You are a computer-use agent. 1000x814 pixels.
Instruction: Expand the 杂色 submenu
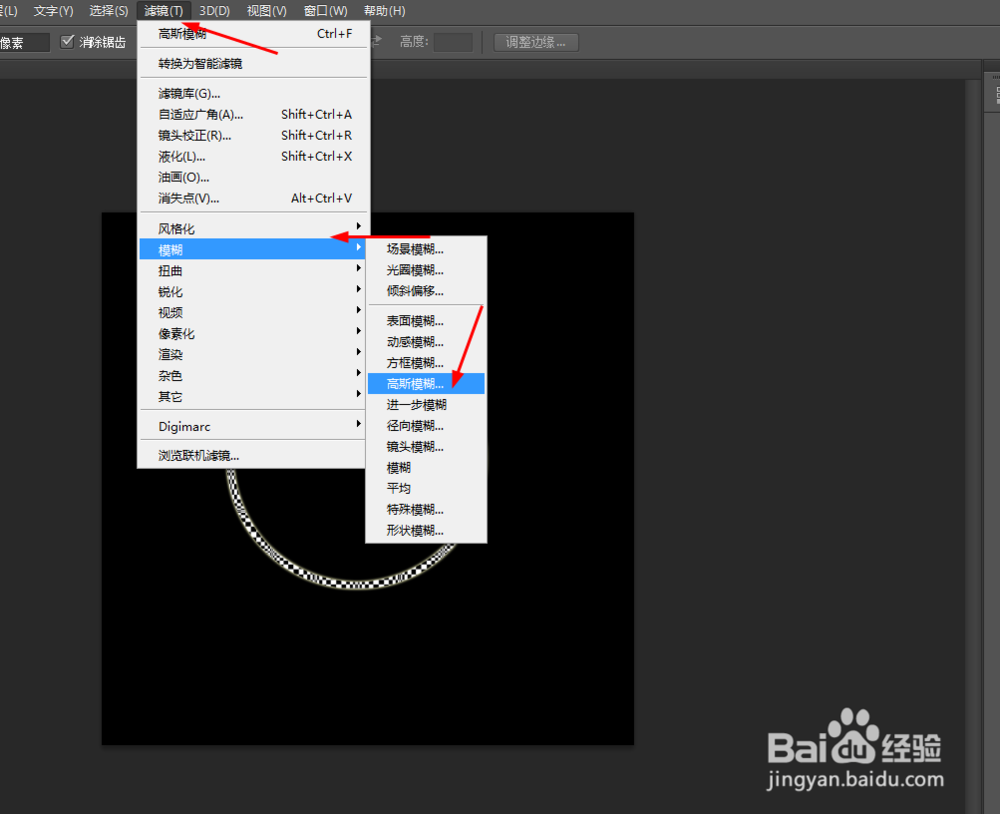tap(252, 376)
